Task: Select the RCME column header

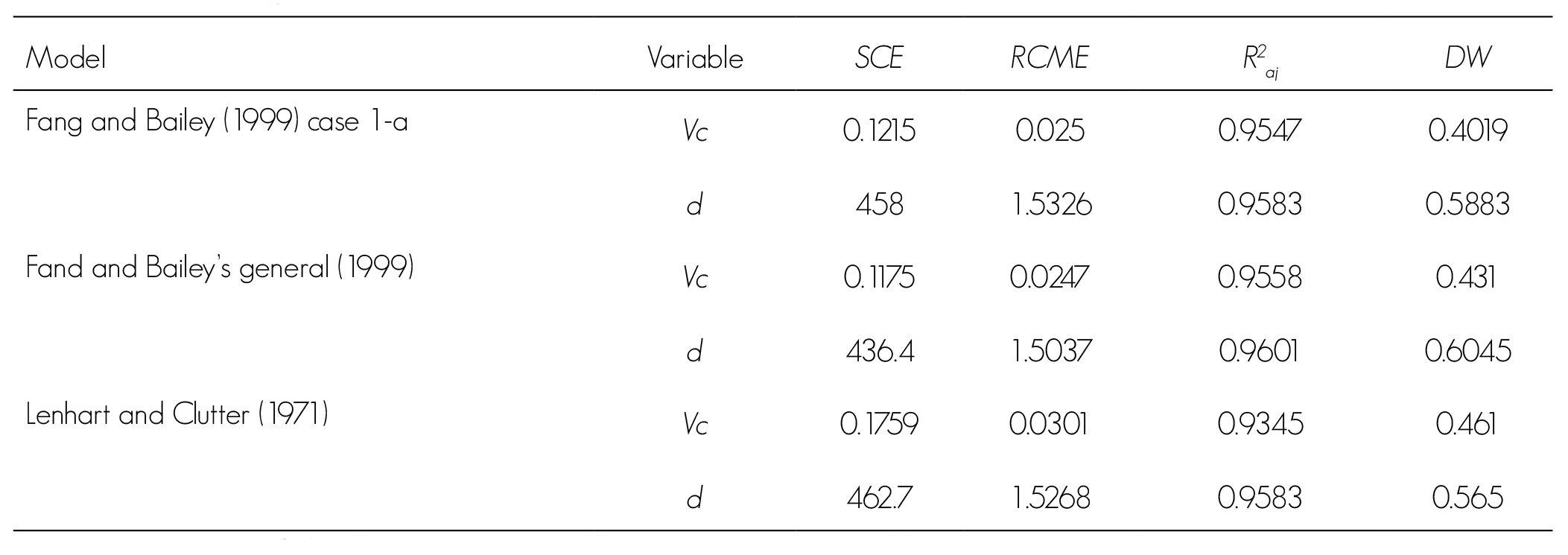Action: [1050, 58]
